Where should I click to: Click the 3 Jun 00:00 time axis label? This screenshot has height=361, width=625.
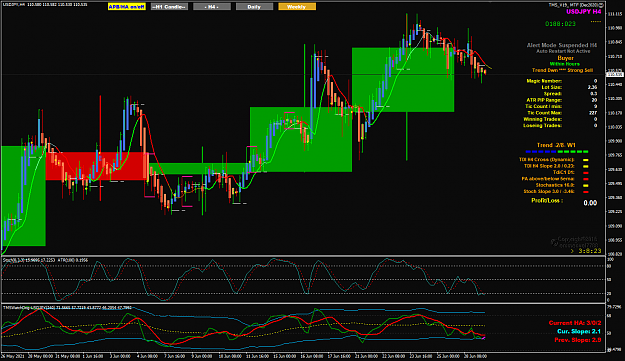pos(120,356)
